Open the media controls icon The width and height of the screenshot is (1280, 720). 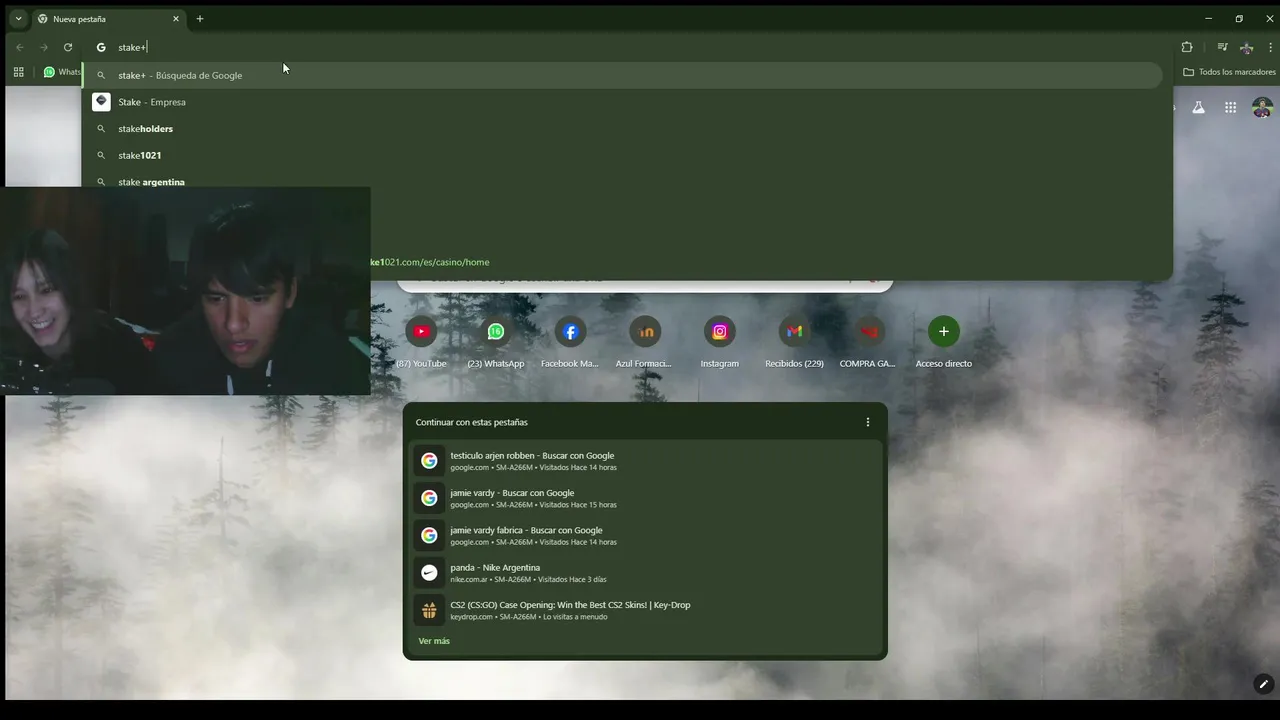pos(1222,47)
